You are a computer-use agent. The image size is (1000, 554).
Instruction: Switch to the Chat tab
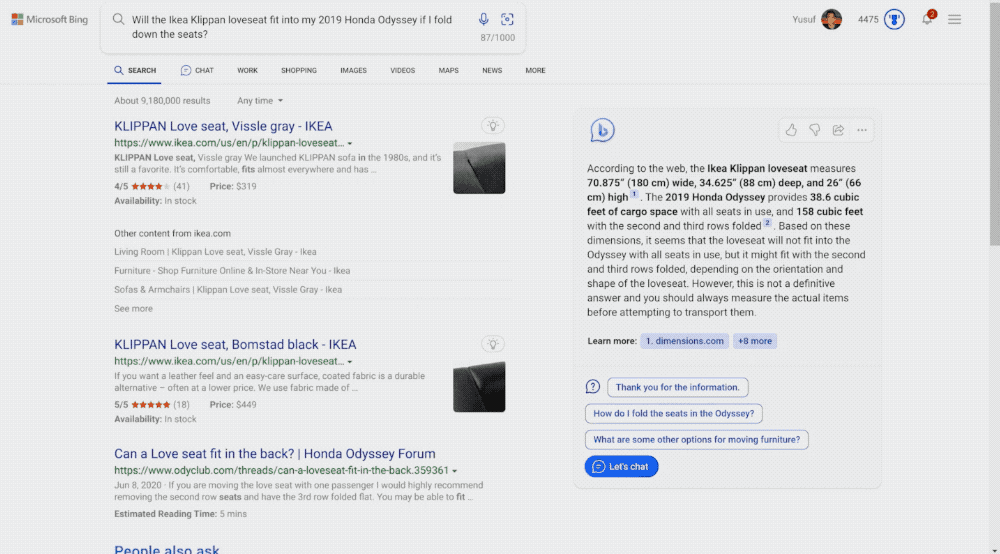[x=197, y=71]
